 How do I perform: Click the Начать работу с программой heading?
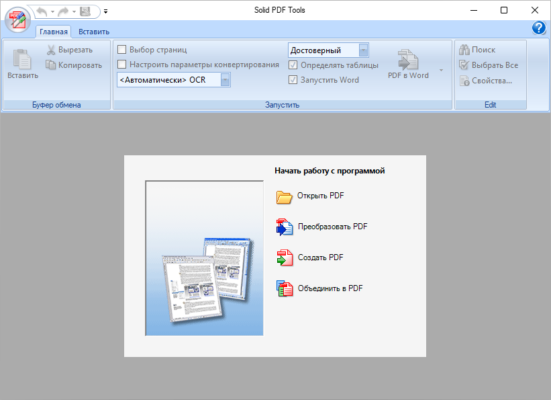tap(330, 171)
